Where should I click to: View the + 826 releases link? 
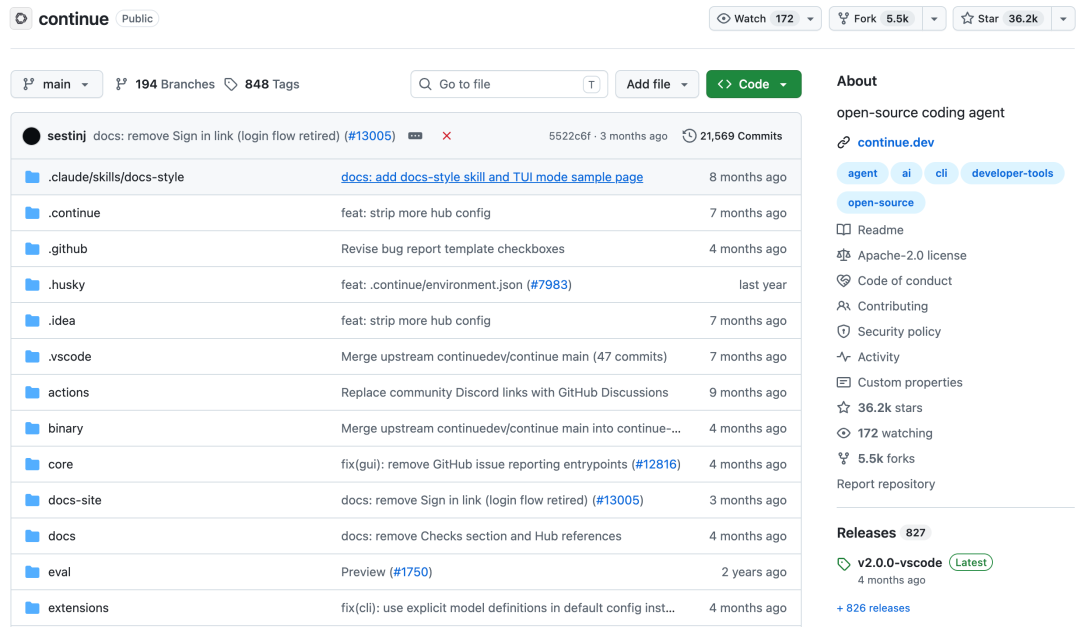(873, 608)
